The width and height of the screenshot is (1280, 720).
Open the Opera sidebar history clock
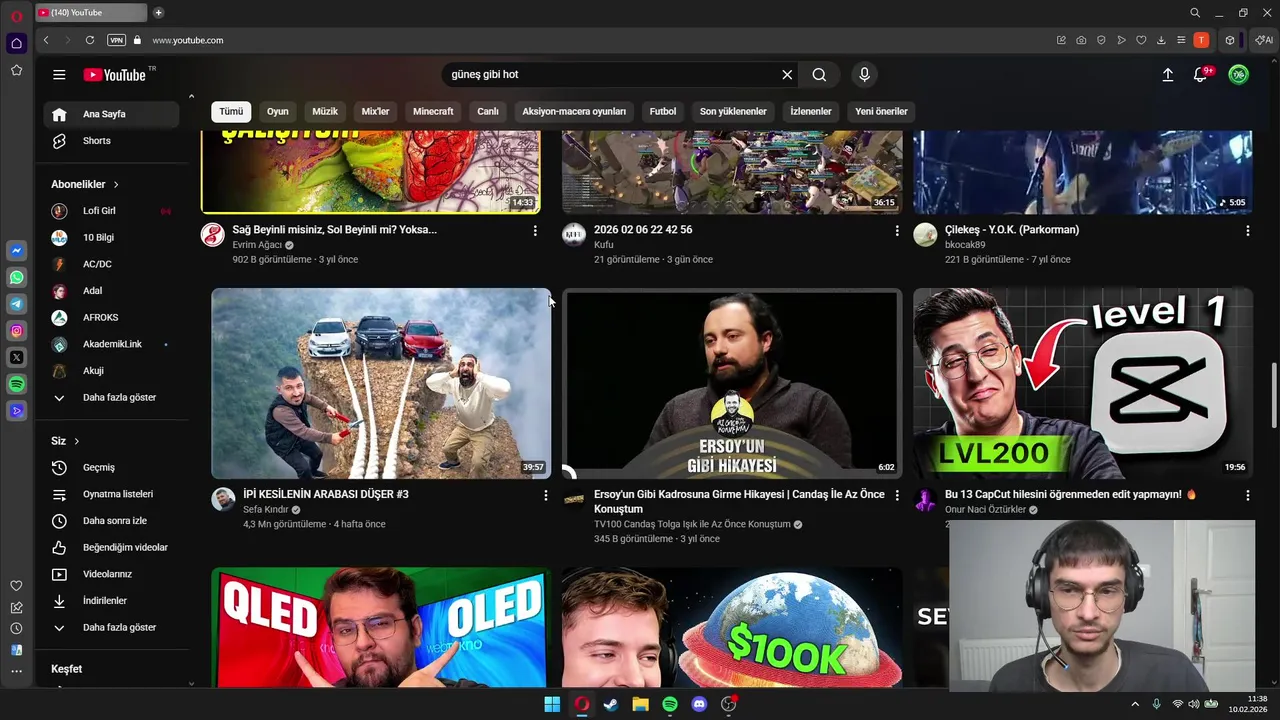coord(16,628)
